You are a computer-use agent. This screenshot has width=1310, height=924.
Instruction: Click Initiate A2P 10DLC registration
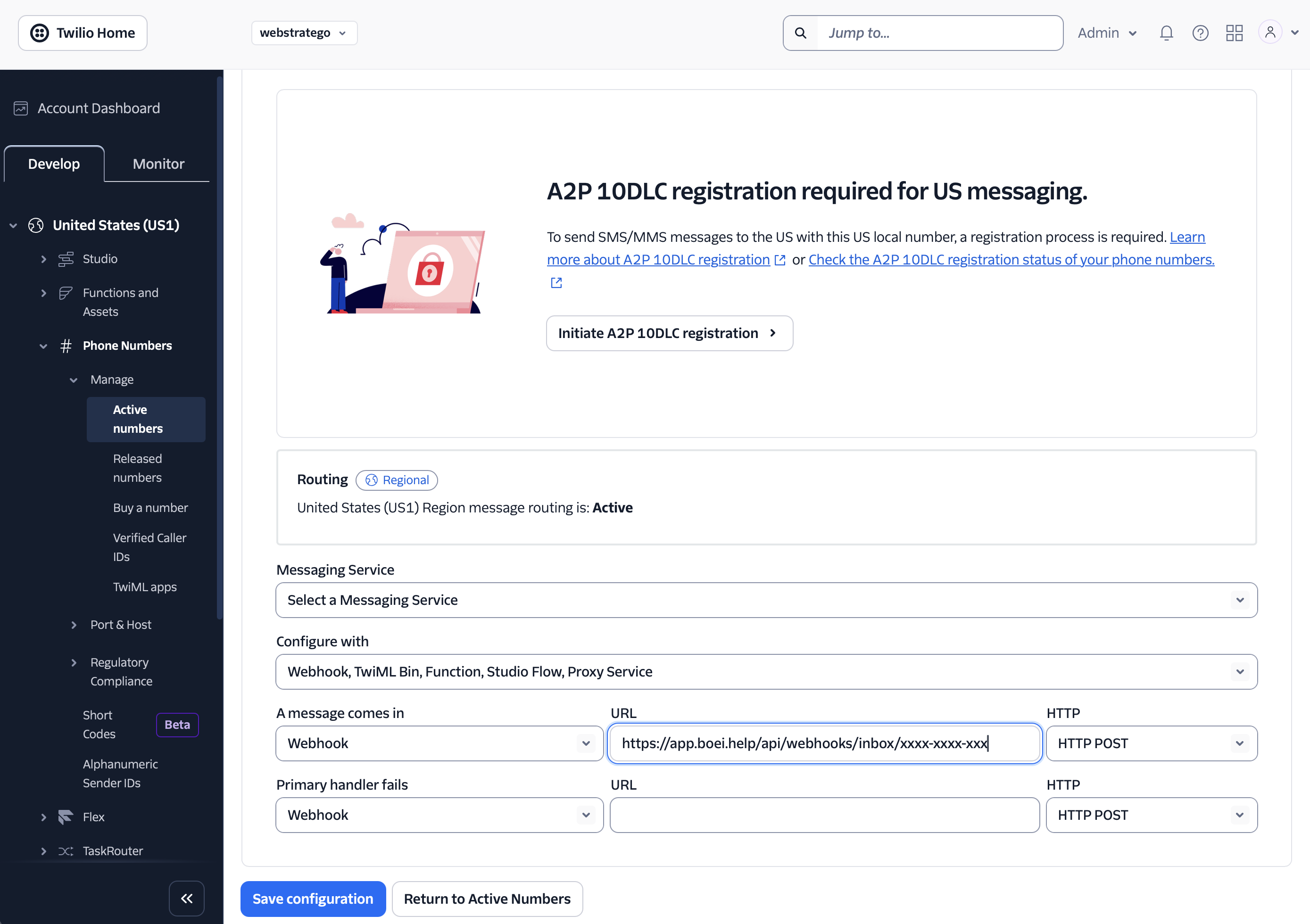click(x=669, y=334)
